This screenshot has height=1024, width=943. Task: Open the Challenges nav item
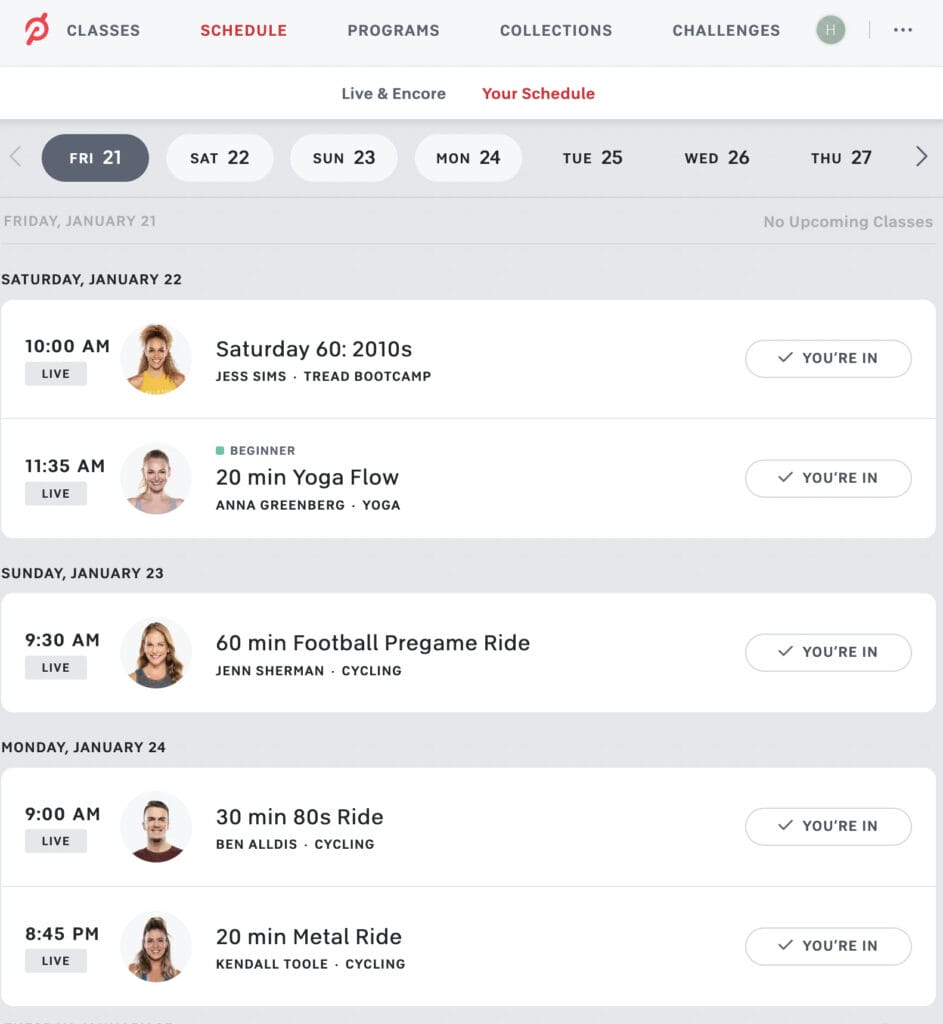[x=726, y=31]
